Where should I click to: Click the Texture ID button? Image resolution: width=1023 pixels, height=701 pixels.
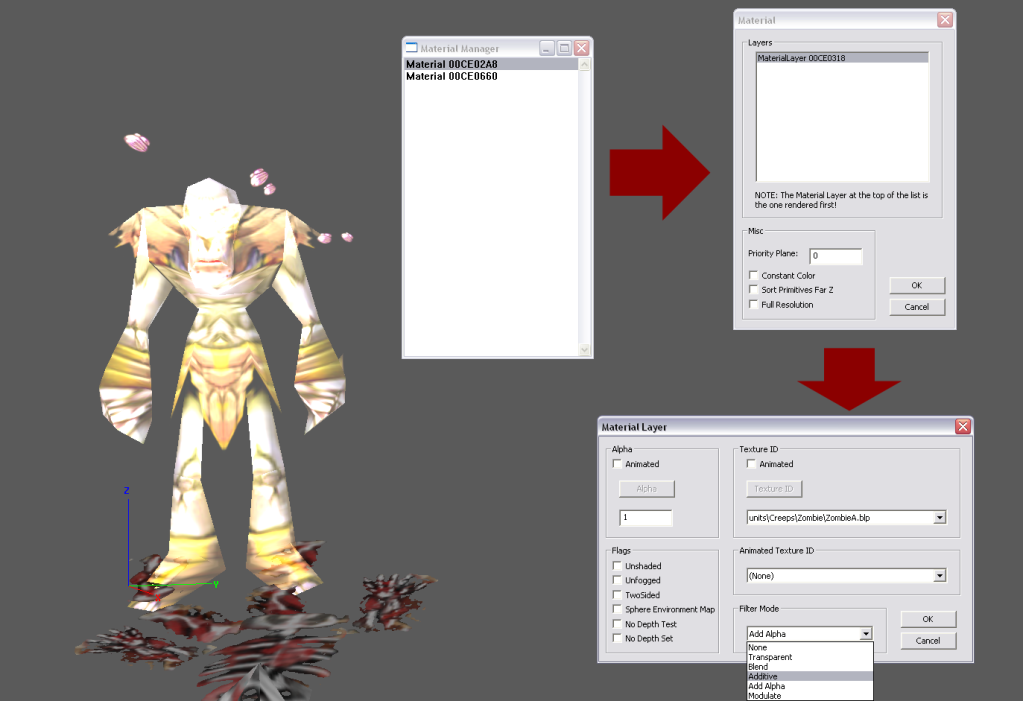[x=774, y=488]
